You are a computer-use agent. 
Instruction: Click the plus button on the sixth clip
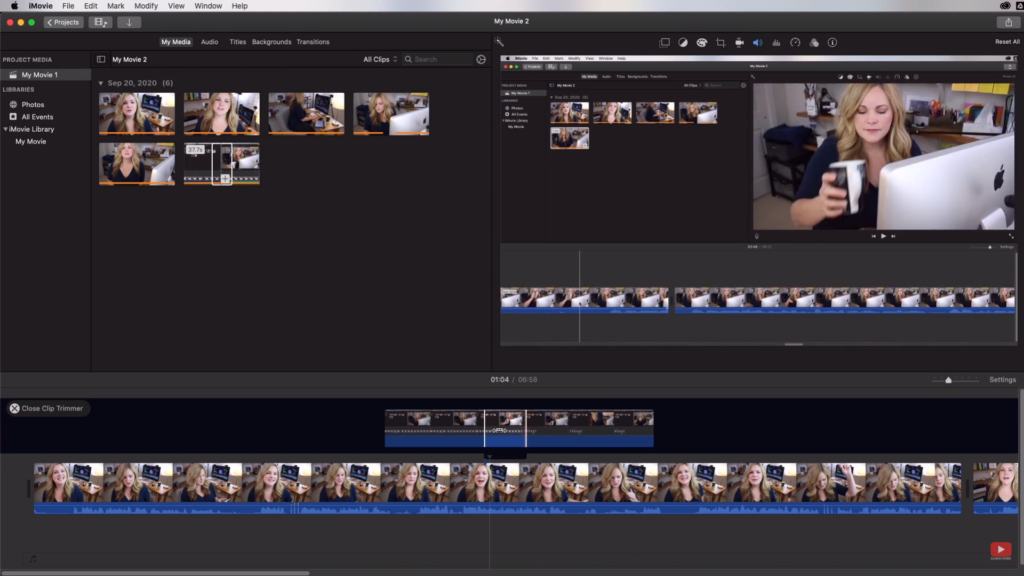[225, 178]
